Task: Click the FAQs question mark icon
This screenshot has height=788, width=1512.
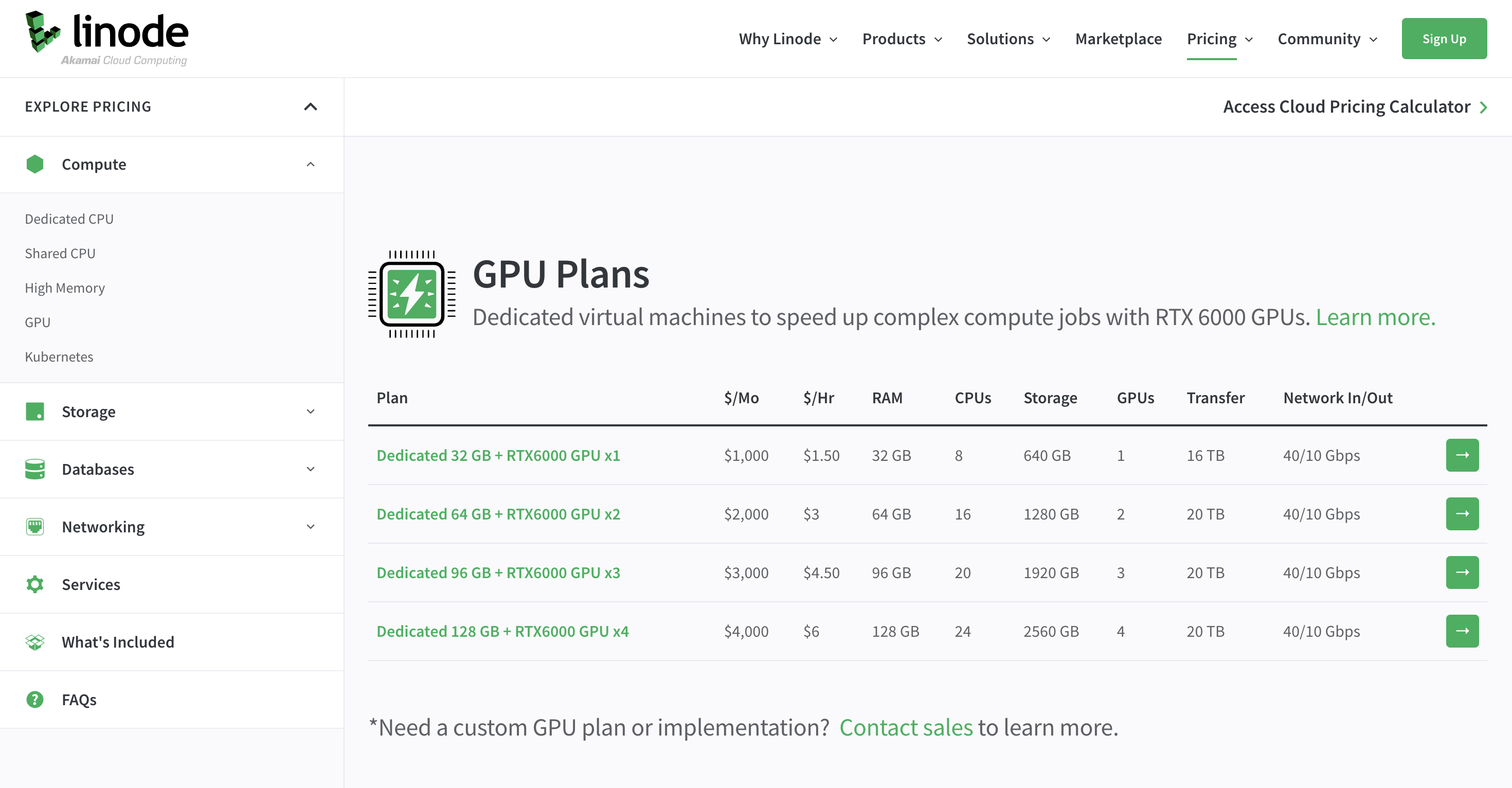Action: click(34, 699)
